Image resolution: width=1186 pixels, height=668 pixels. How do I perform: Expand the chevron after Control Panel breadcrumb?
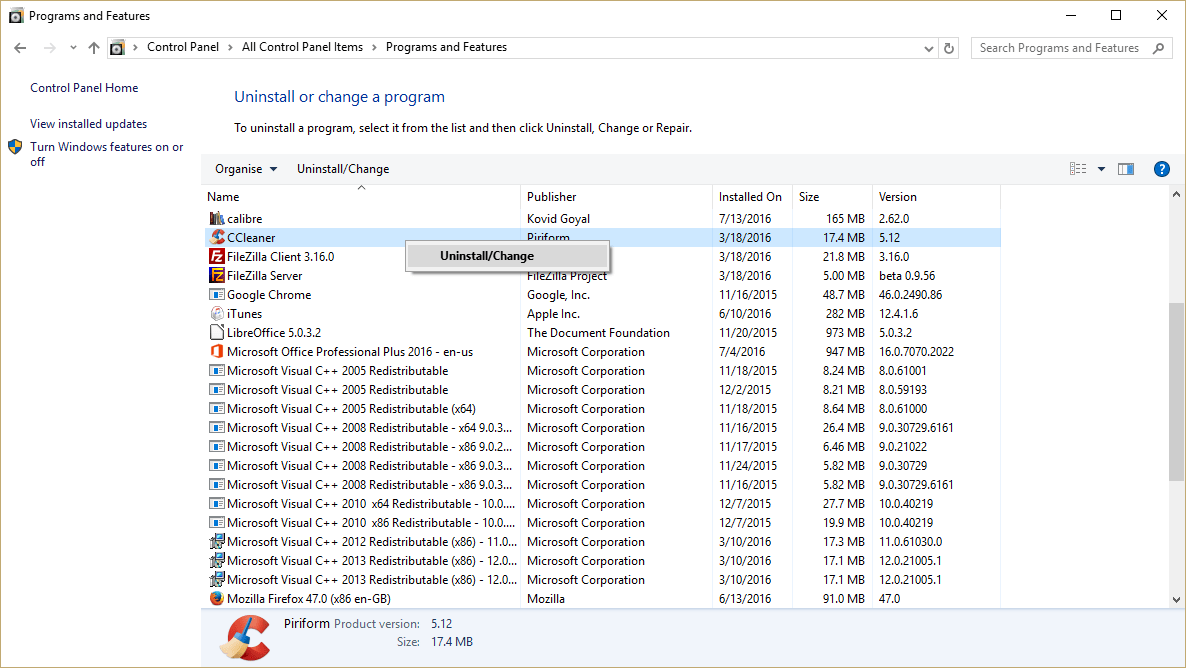(x=231, y=48)
